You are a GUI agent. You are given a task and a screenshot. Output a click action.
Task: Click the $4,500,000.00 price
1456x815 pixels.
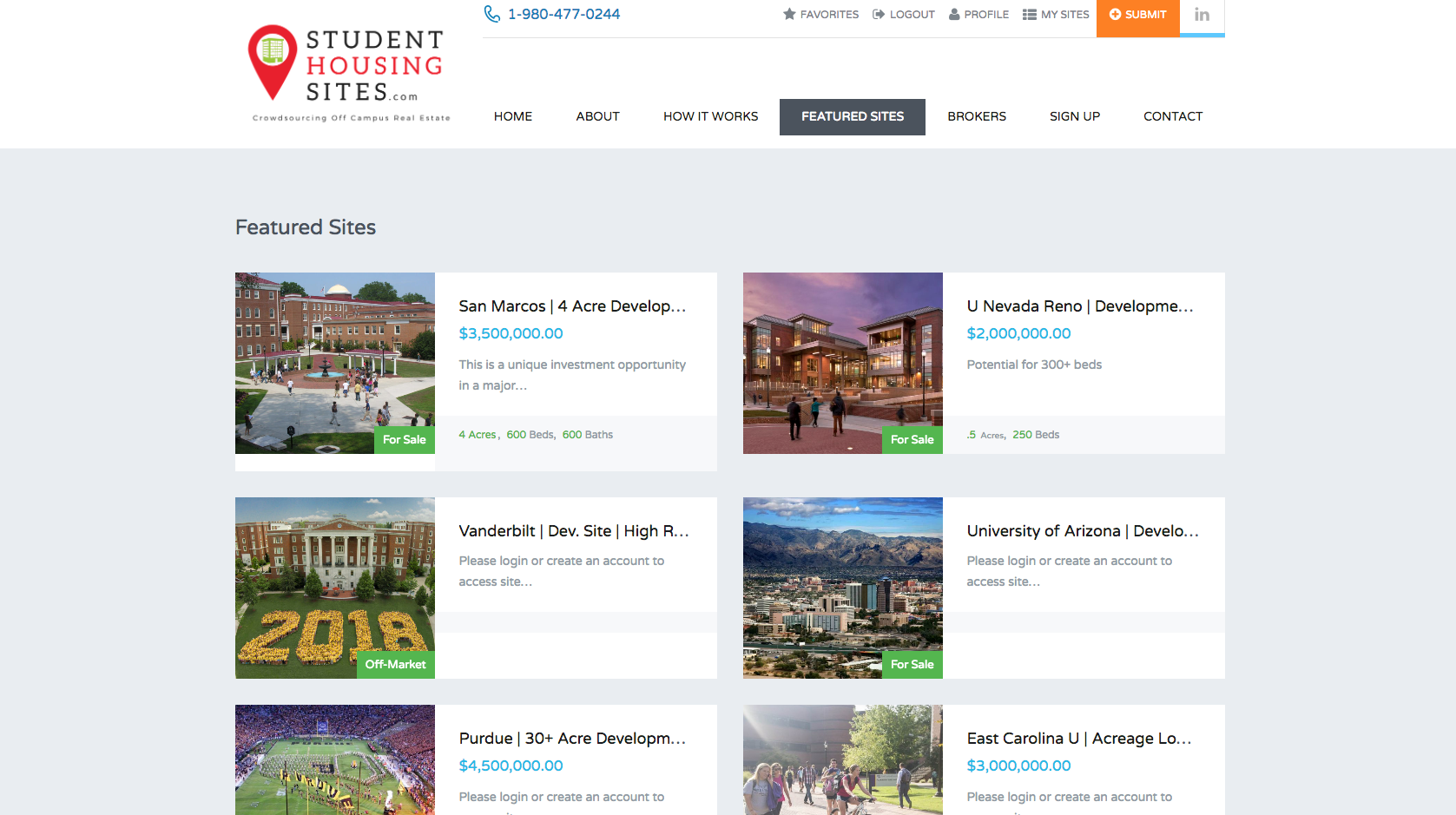(x=511, y=766)
